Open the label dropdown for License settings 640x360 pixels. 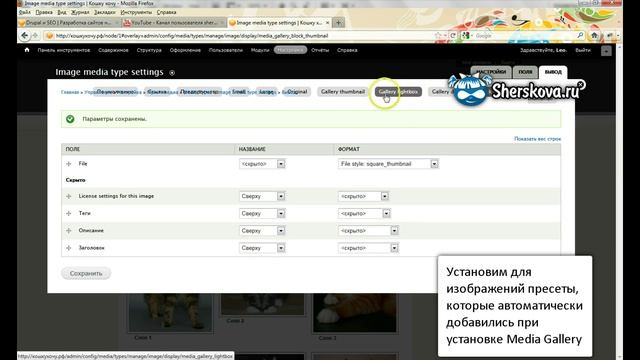[262, 196]
